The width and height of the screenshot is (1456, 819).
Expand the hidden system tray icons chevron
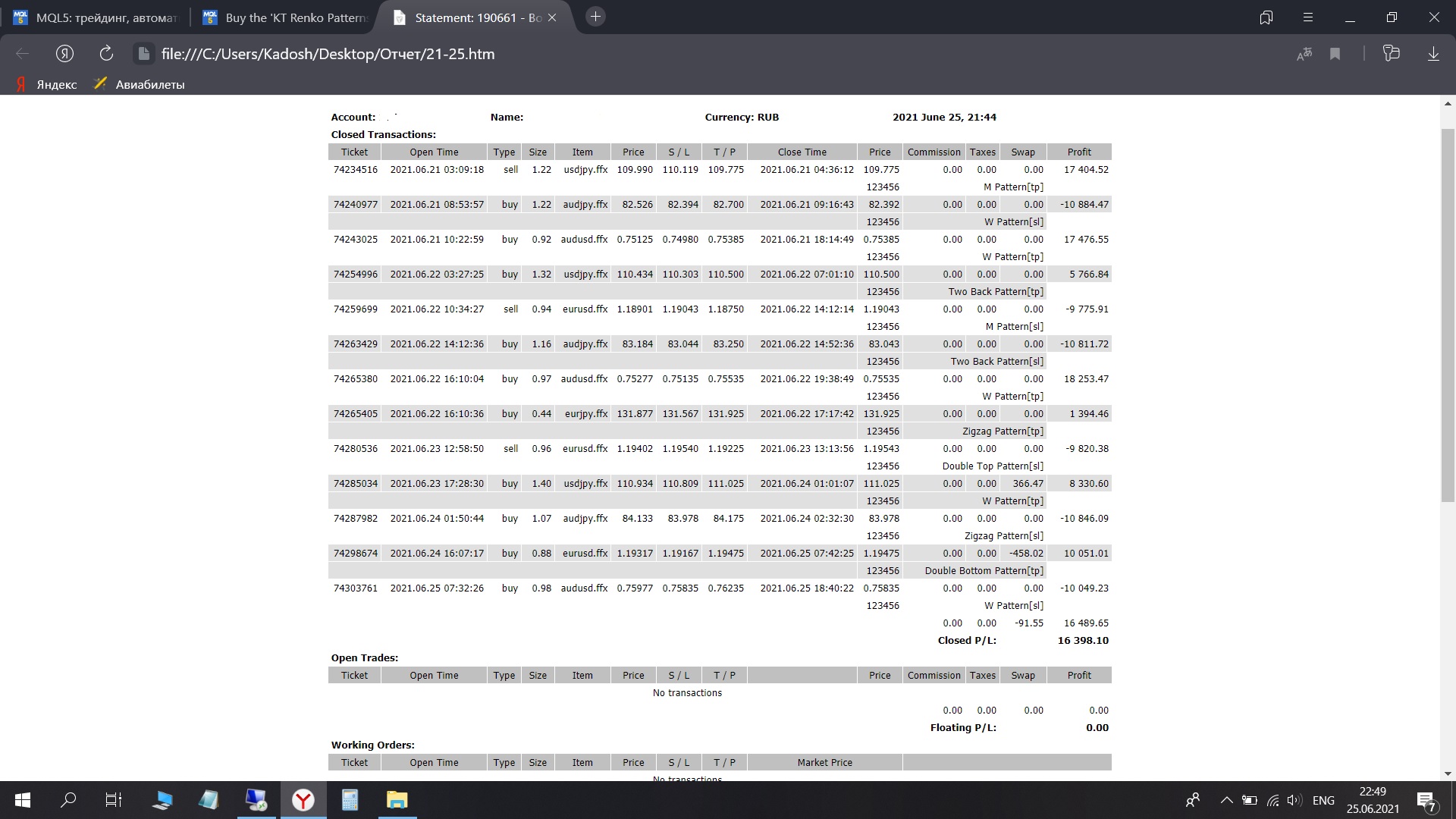(x=1226, y=800)
